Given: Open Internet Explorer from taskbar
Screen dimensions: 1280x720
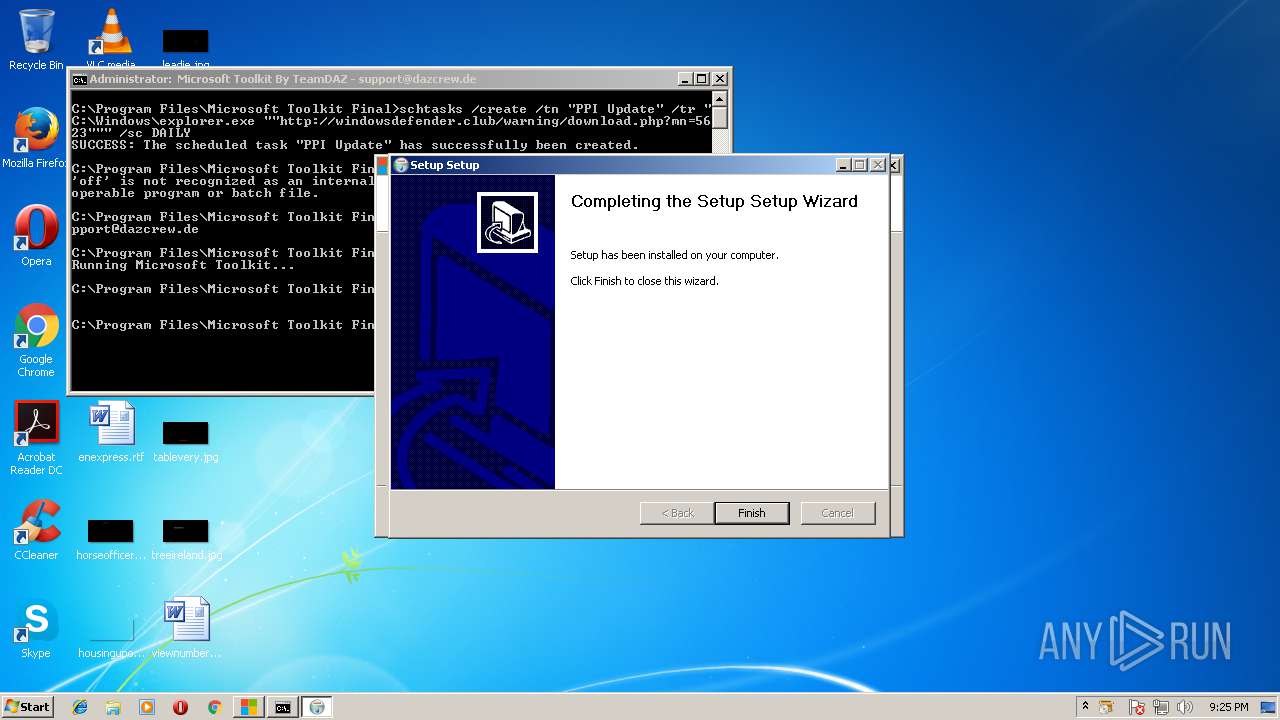Looking at the screenshot, I should 80,707.
